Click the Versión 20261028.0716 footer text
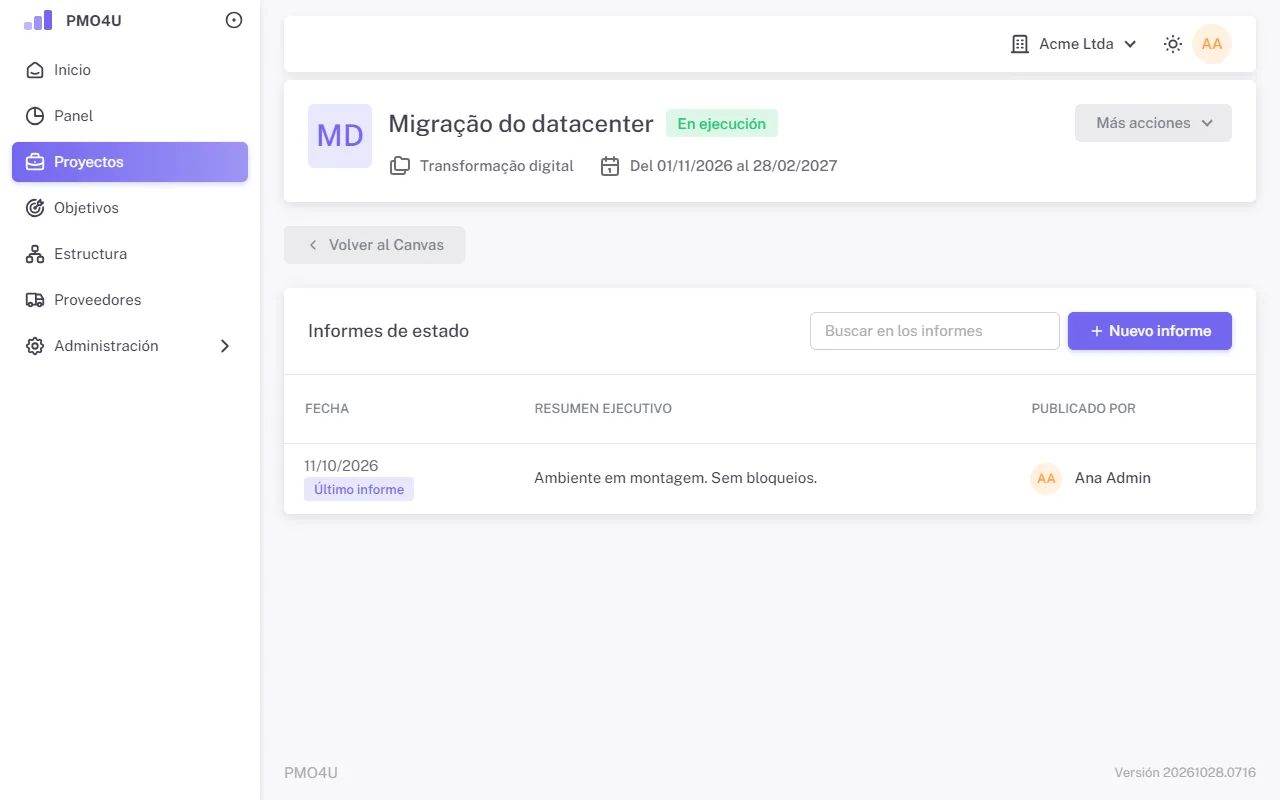 1185,773
